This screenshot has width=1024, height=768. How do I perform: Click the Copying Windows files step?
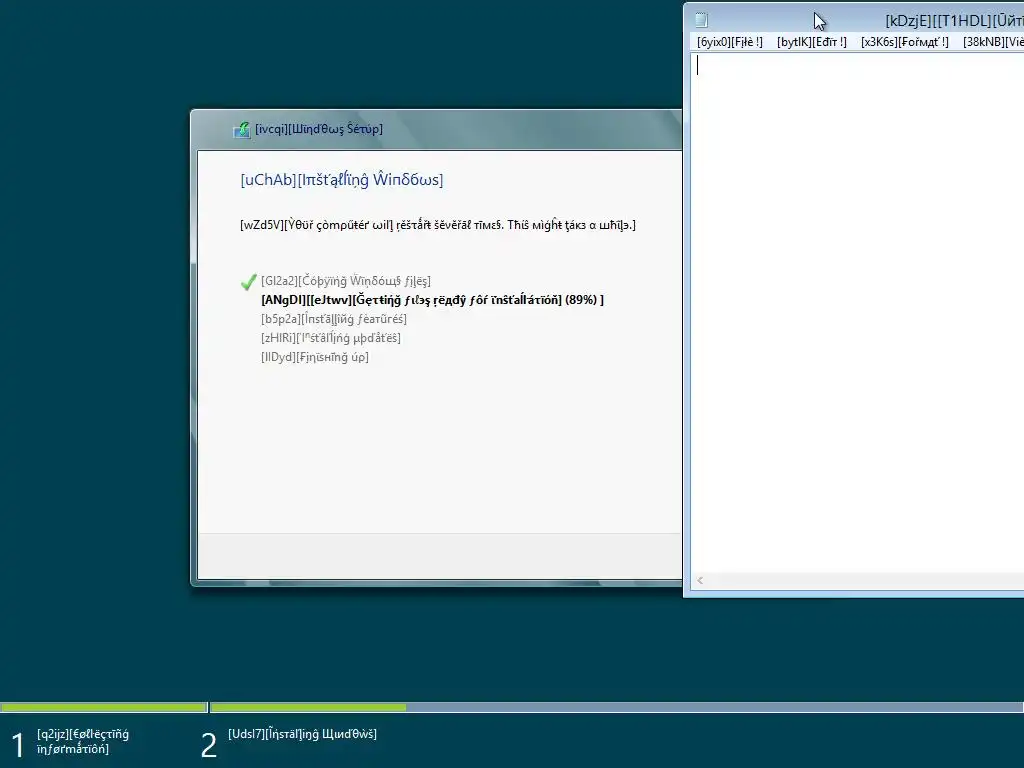[345, 281]
